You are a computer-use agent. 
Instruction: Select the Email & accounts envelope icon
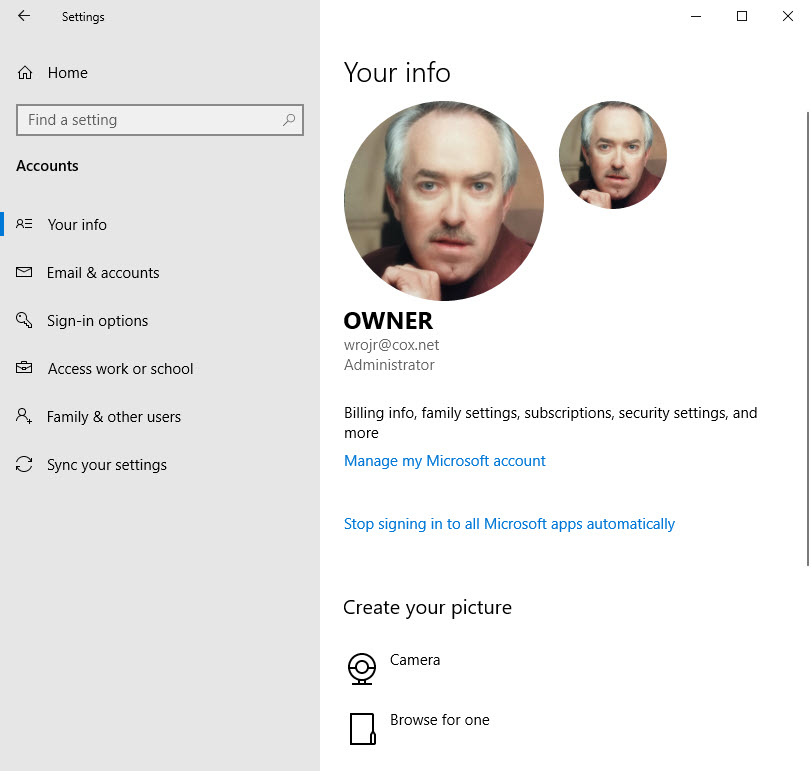[25, 273]
